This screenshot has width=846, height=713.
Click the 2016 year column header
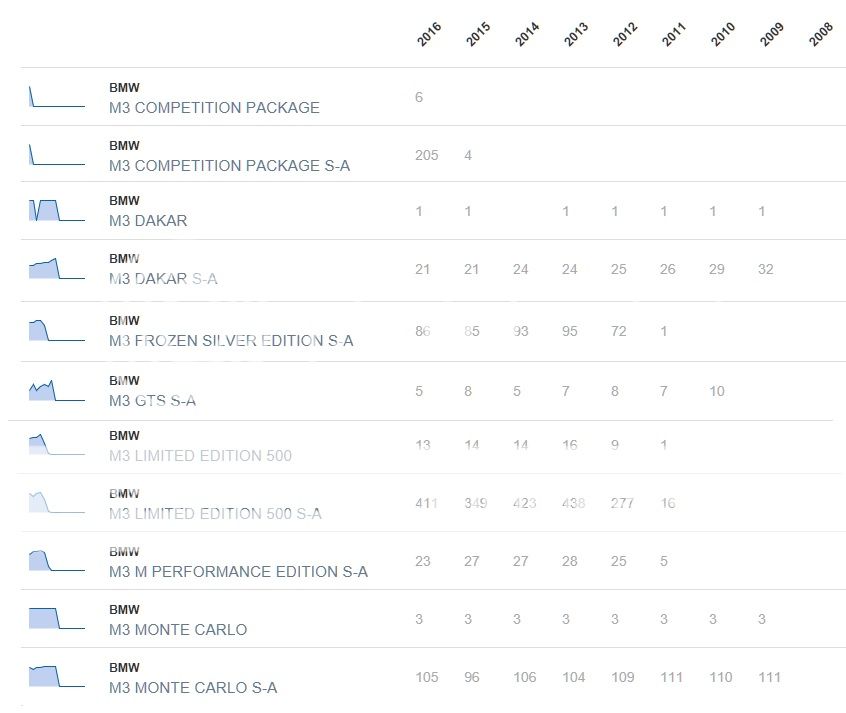(x=429, y=36)
